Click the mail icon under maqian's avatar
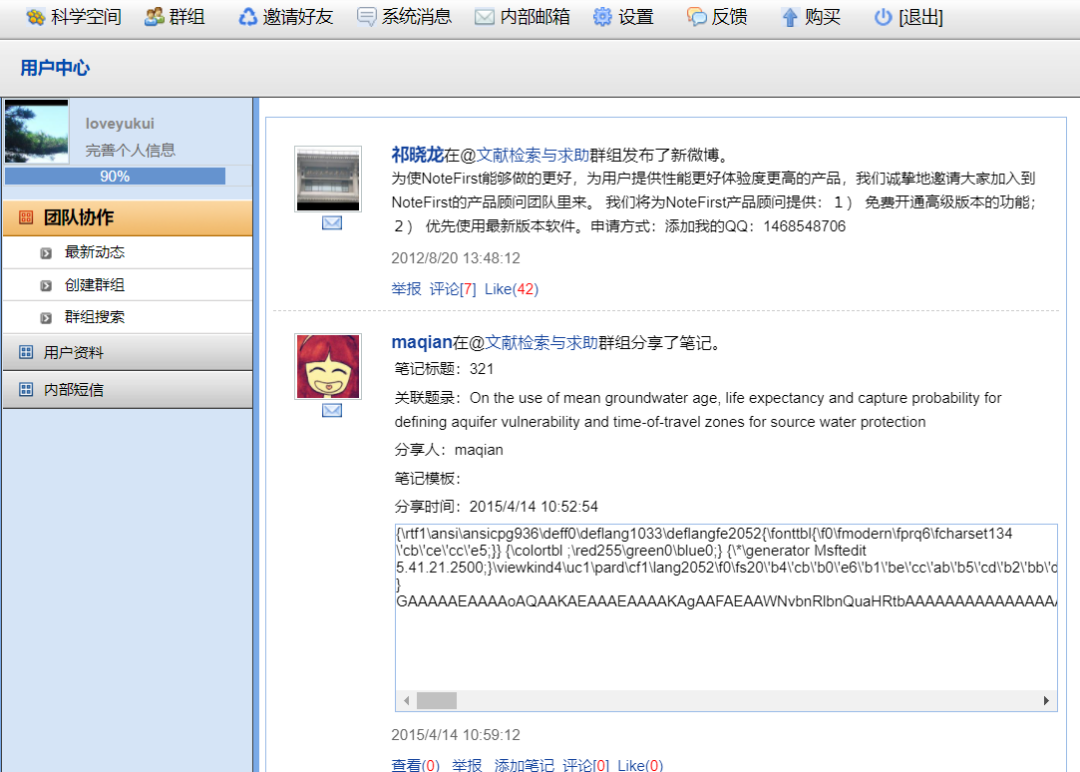Viewport: 1080px width, 772px height. (x=332, y=410)
